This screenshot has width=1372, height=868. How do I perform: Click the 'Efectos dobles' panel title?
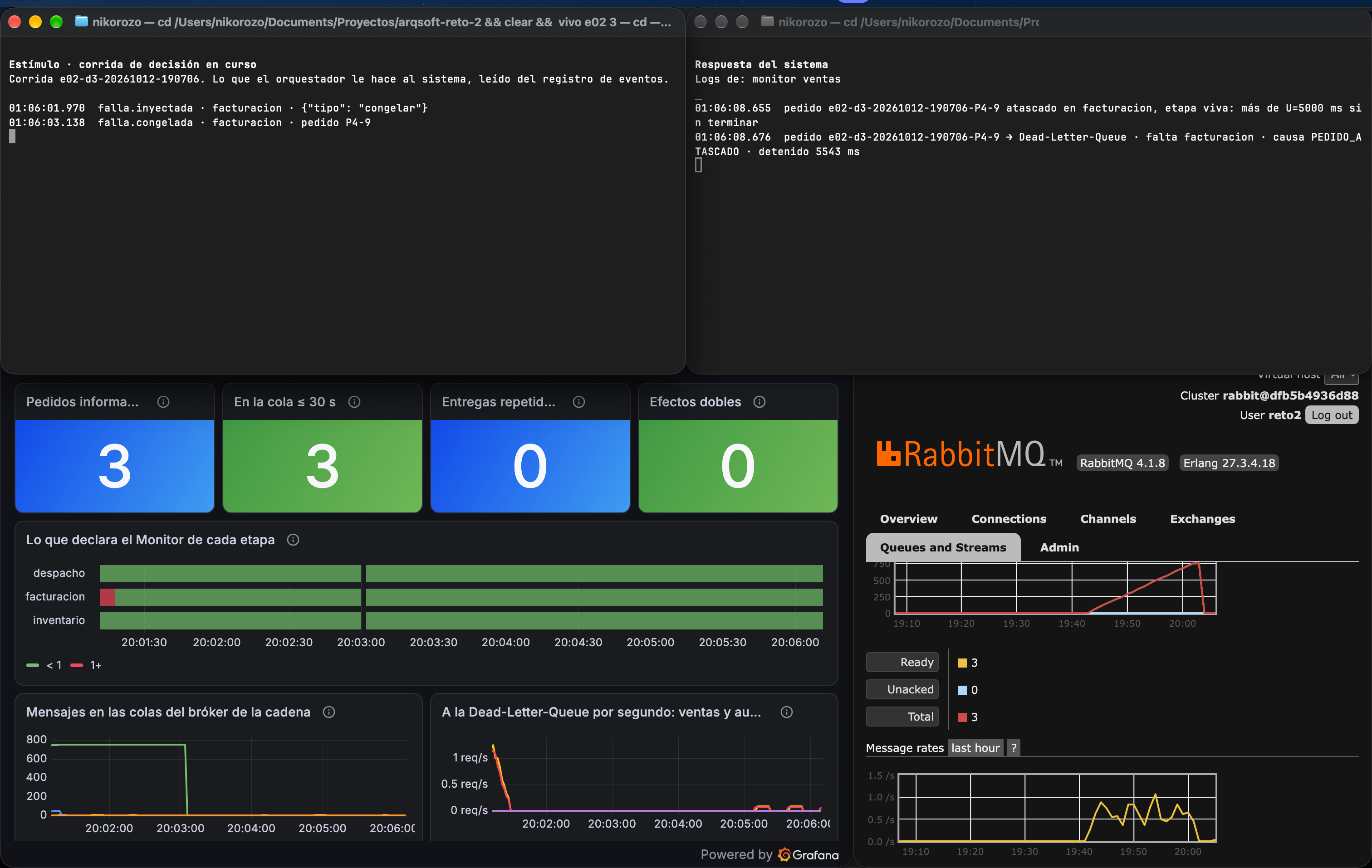tap(695, 402)
